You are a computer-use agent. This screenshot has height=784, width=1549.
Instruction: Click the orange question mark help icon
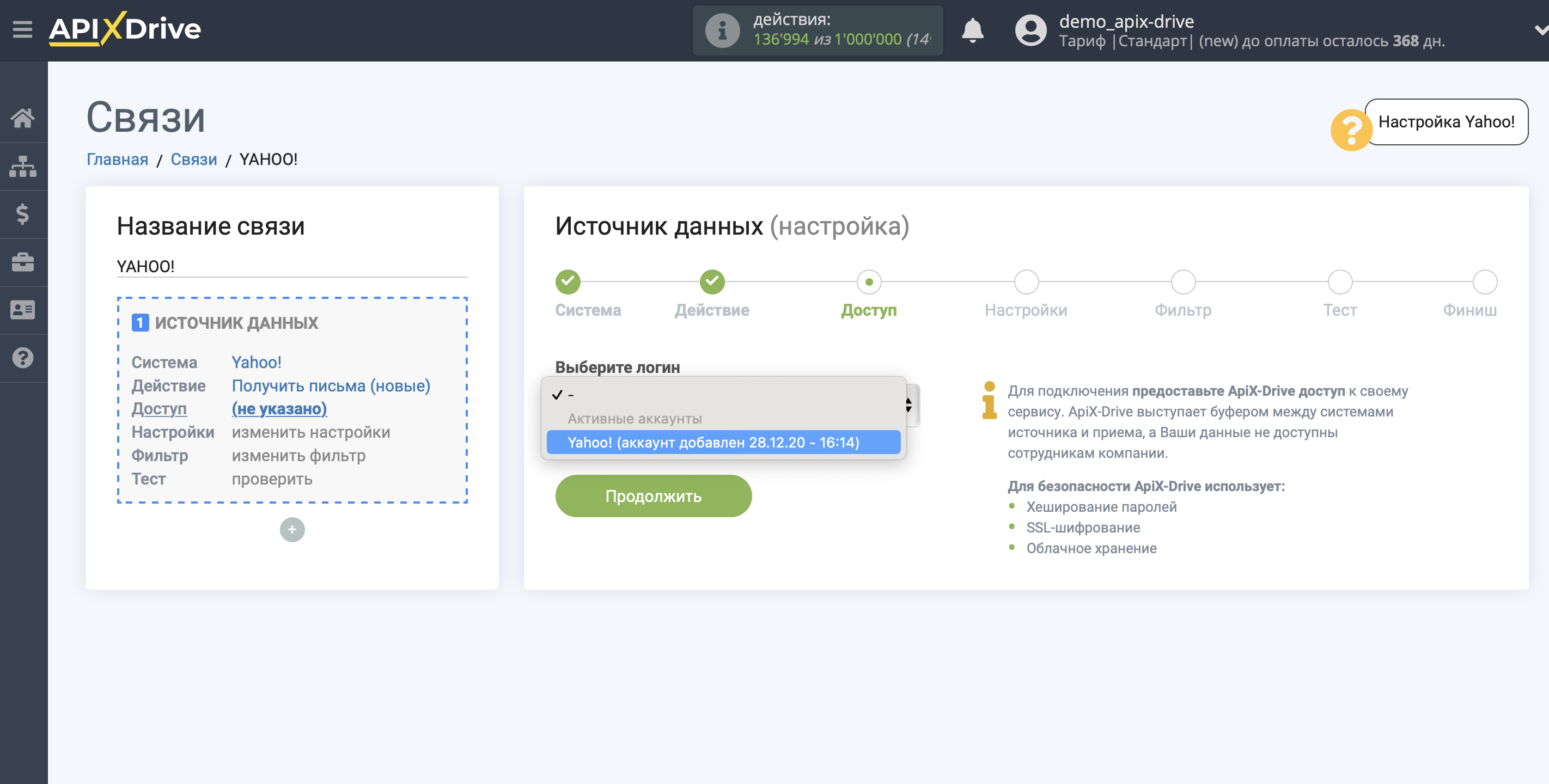1351,130
